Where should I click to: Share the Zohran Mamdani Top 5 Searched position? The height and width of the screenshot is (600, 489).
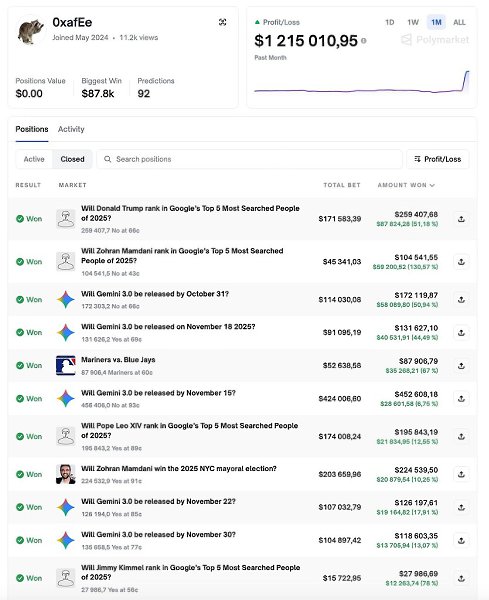[x=461, y=262]
